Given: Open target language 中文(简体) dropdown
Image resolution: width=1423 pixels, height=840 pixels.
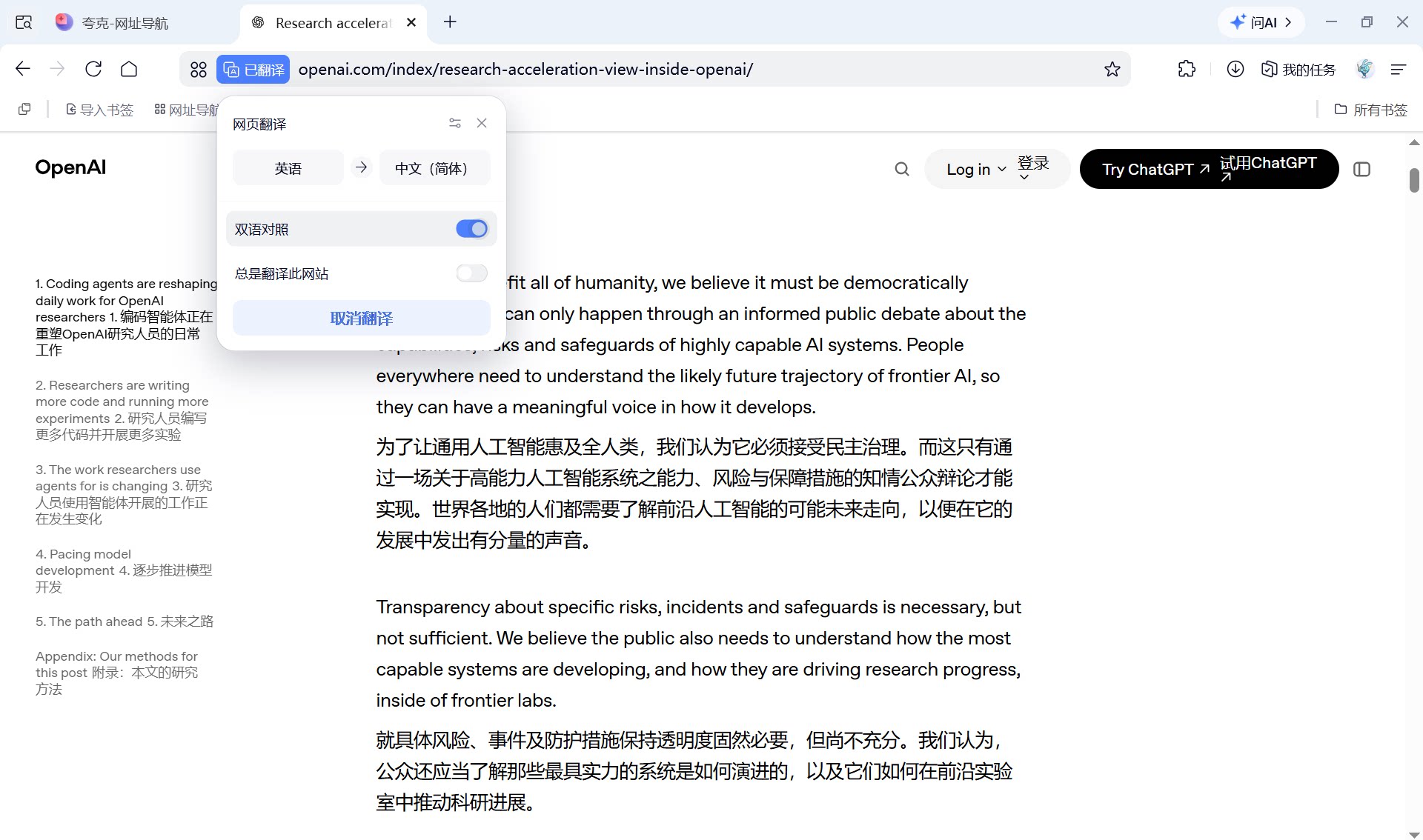Looking at the screenshot, I should (435, 168).
